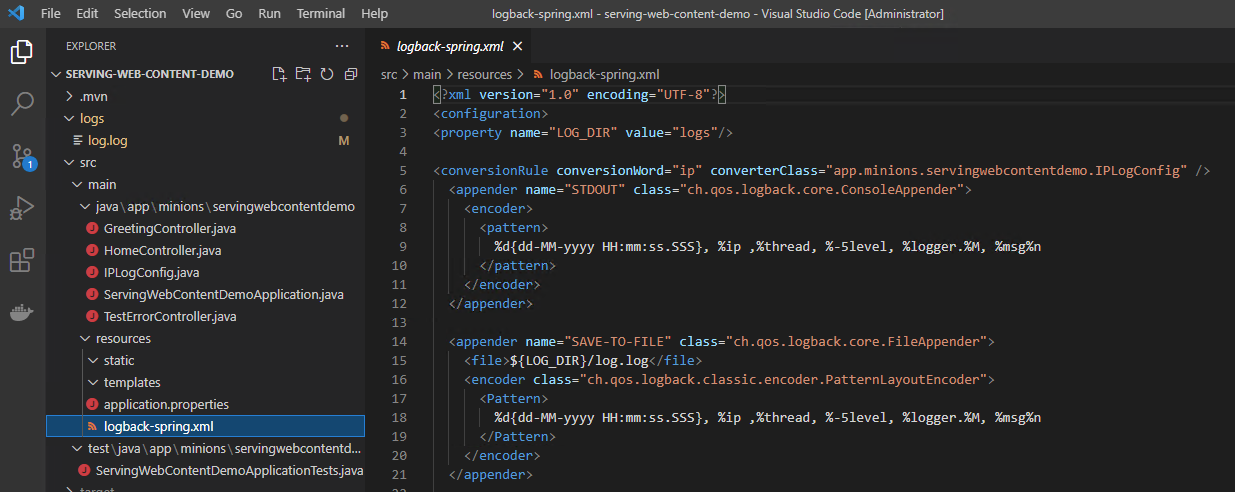This screenshot has width=1235, height=492.
Task: Open Explorer more actions ellipsis
Action: (x=342, y=46)
